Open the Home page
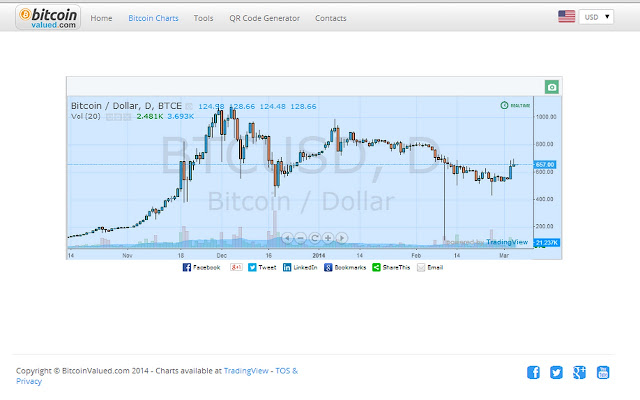Screen dimensions: 640x400 point(101,18)
